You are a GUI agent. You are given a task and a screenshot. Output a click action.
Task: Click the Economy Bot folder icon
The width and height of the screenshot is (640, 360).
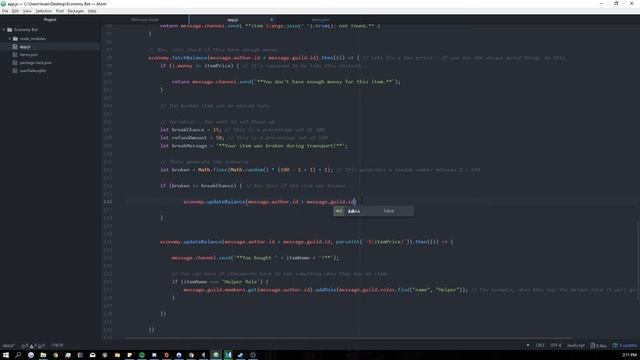click(x=10, y=30)
